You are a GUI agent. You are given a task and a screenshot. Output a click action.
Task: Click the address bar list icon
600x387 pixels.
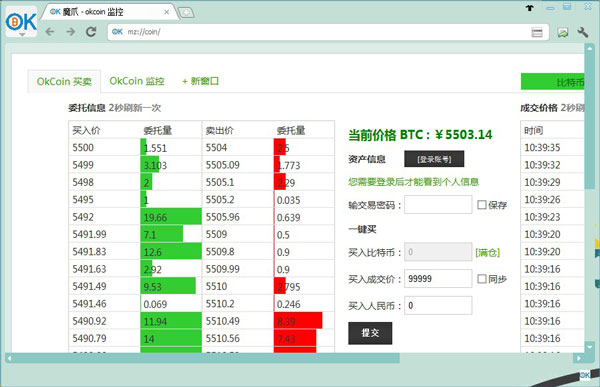coord(537,33)
